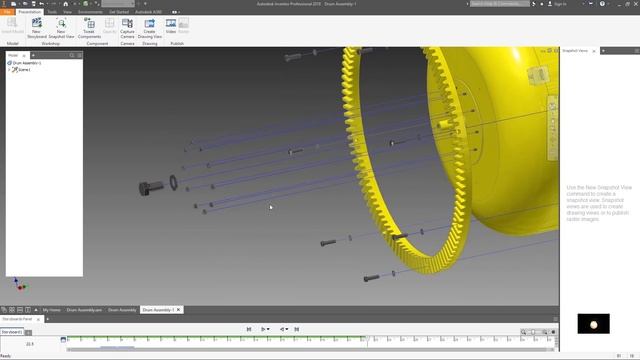Click the Undo arrow in quick access toolbar
The image size is (640, 360).
41,4
